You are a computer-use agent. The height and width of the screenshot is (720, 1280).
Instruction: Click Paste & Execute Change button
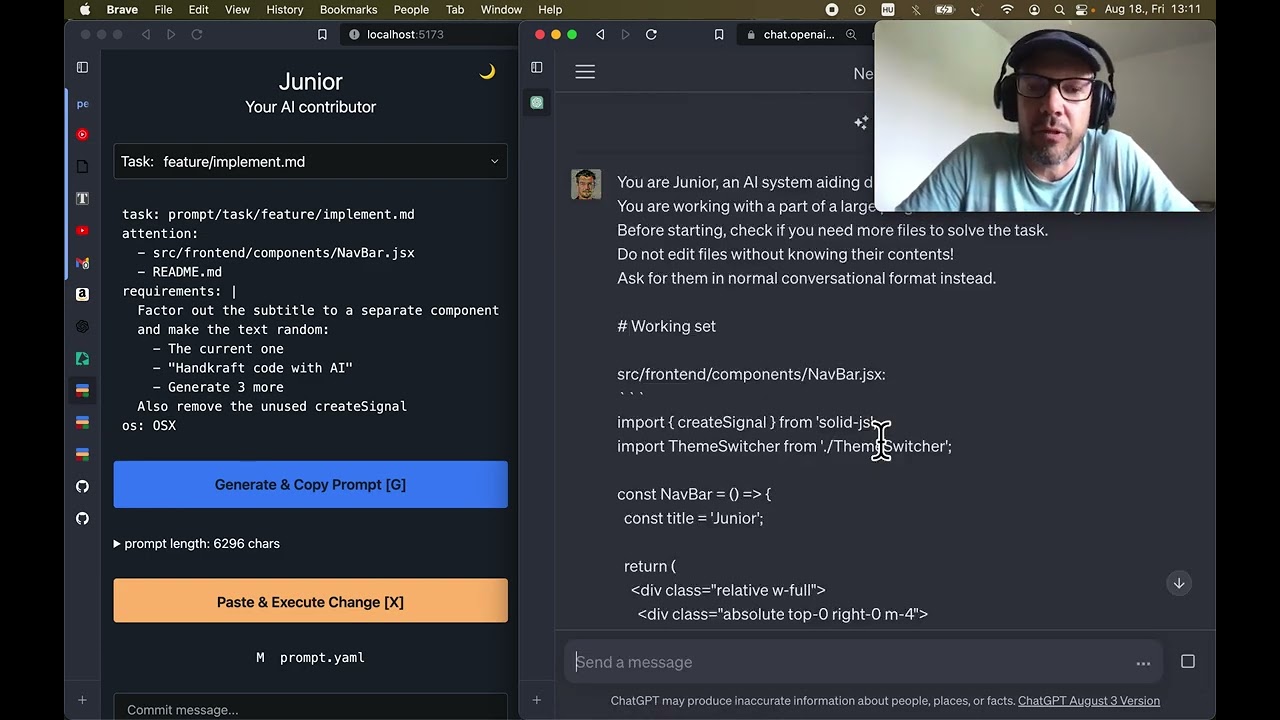pos(310,602)
